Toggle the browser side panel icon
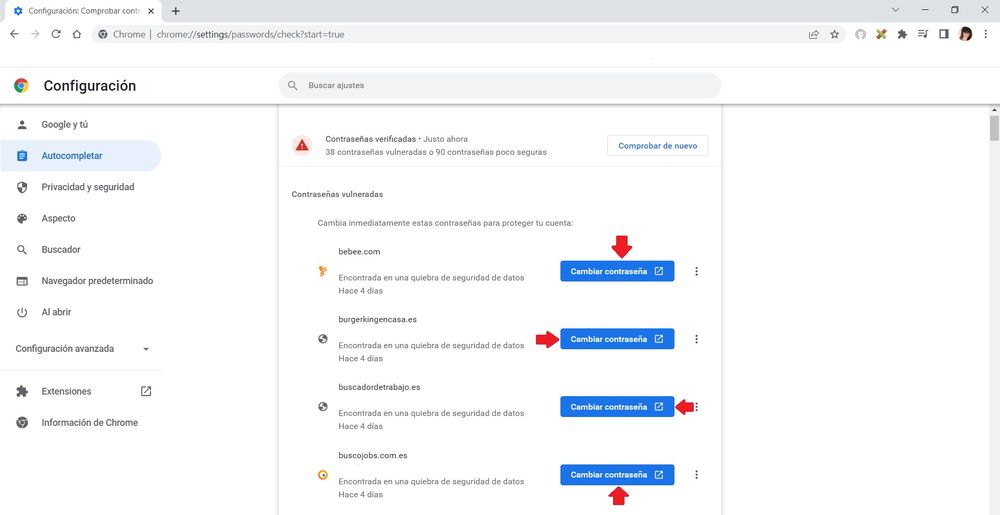The width and height of the screenshot is (1000, 515). pyautogui.click(x=943, y=34)
